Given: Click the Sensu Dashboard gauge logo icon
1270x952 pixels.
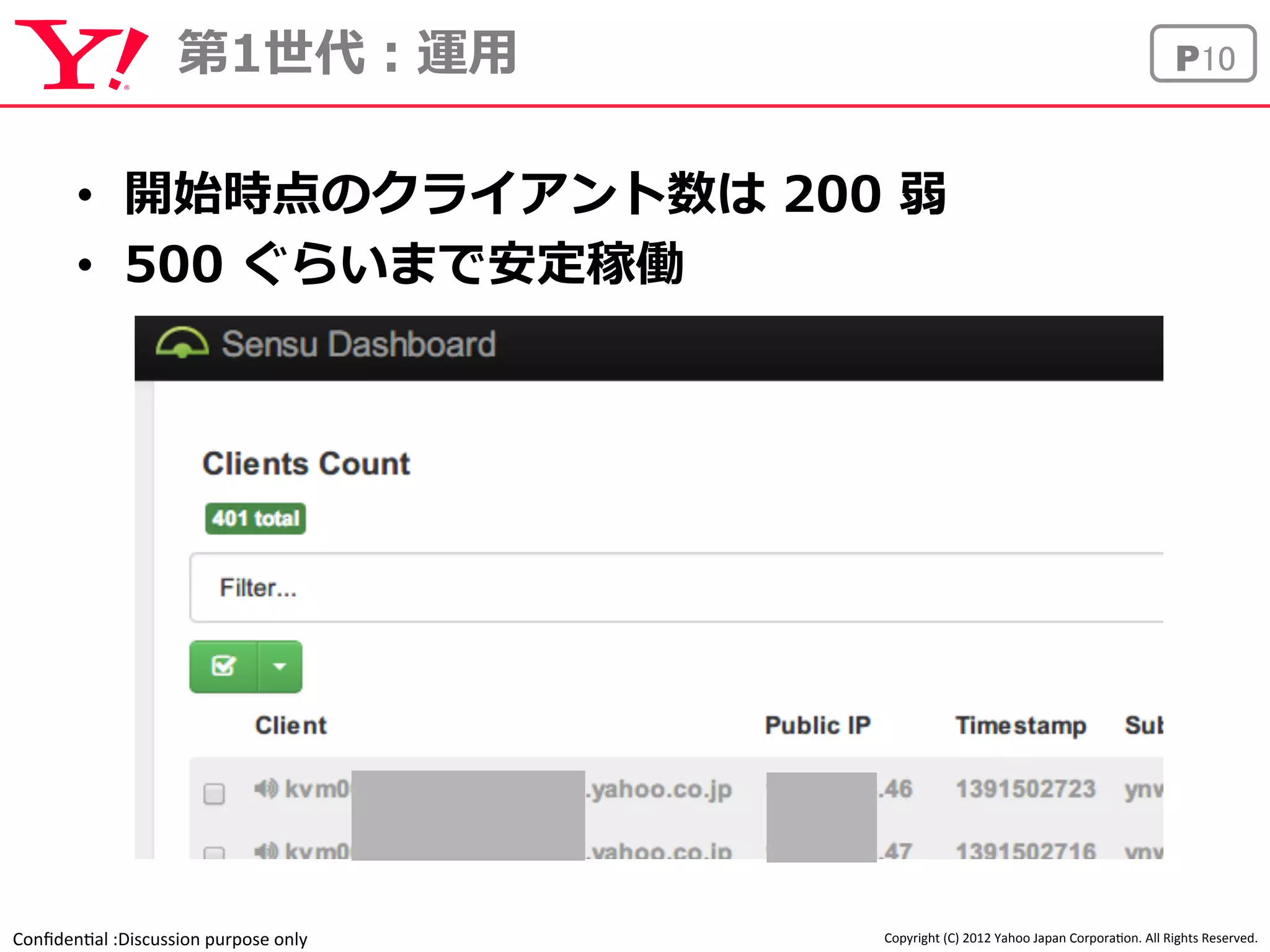Looking at the screenshot, I should (182, 343).
